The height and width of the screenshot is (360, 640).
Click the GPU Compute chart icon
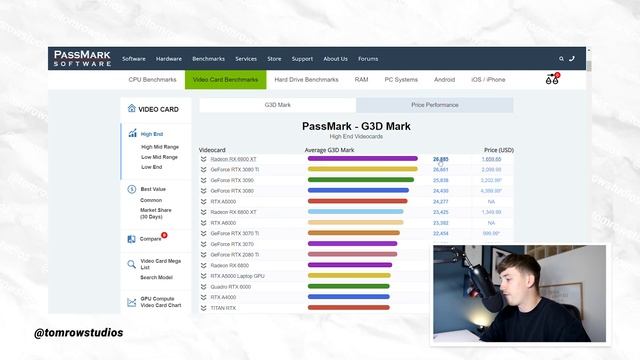coord(131,302)
